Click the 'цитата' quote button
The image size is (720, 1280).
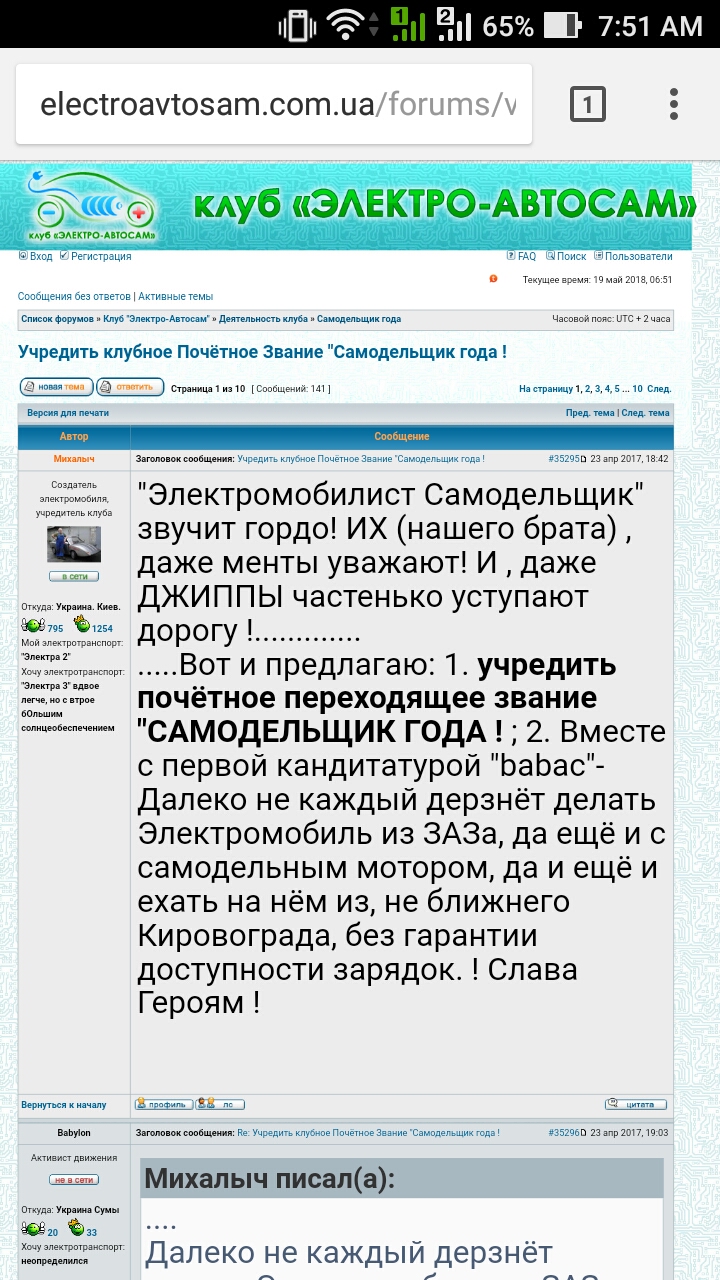click(636, 1104)
